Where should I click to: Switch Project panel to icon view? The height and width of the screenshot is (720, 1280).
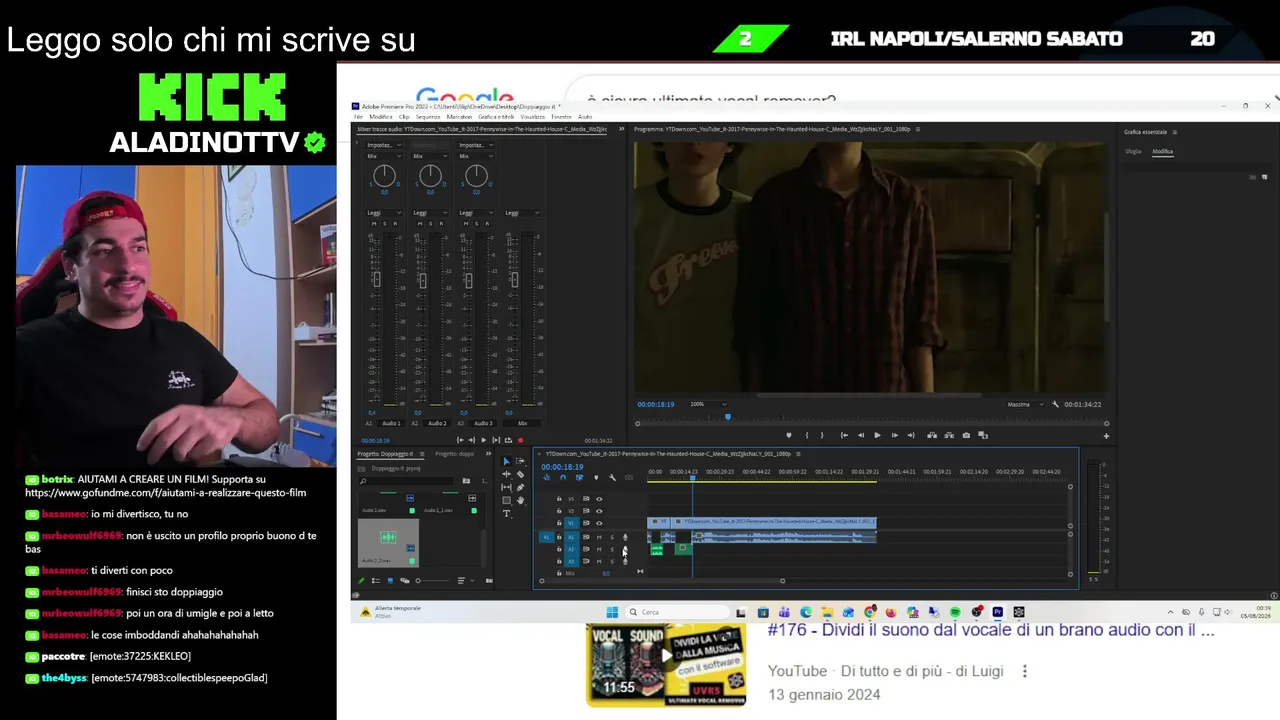click(x=390, y=580)
